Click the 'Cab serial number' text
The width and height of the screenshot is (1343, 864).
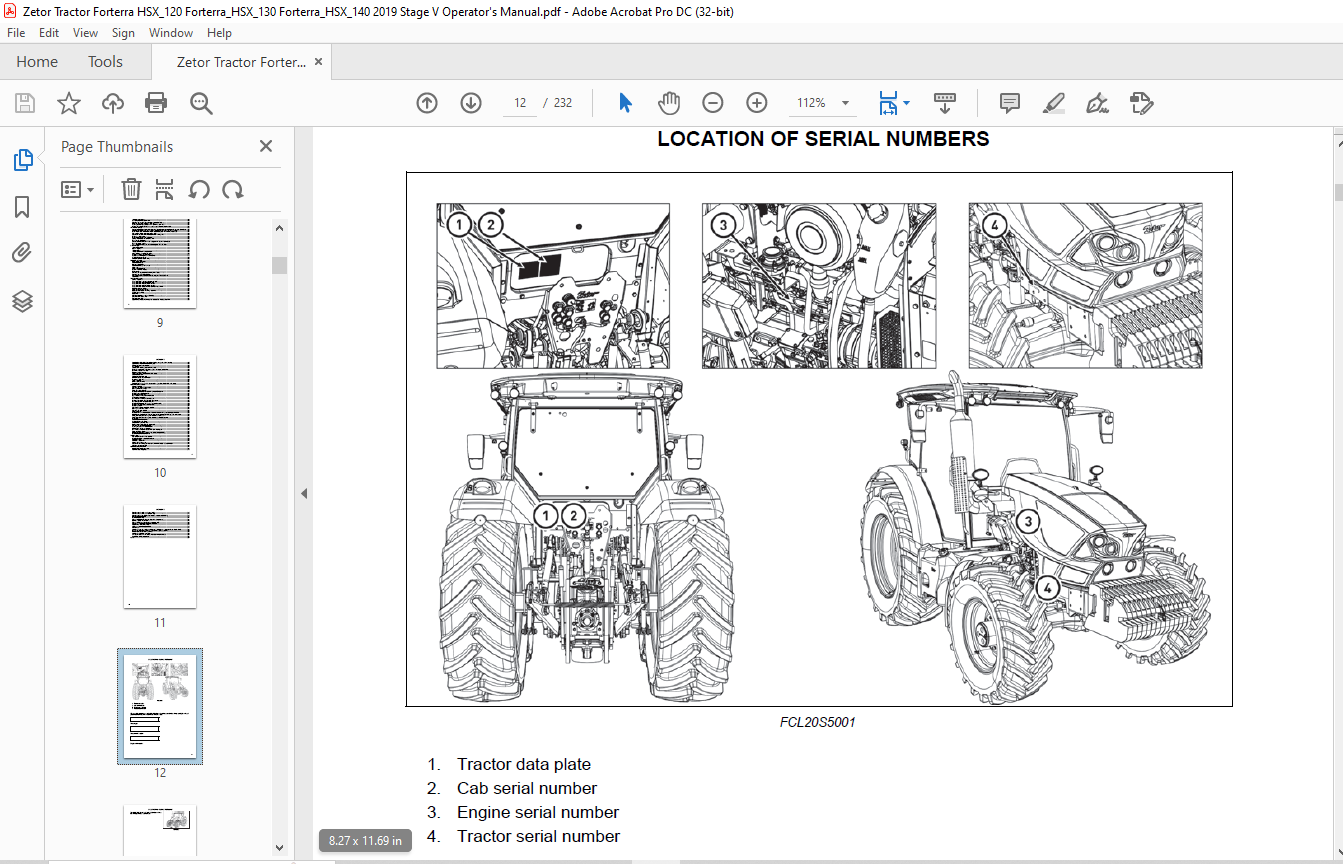(527, 788)
